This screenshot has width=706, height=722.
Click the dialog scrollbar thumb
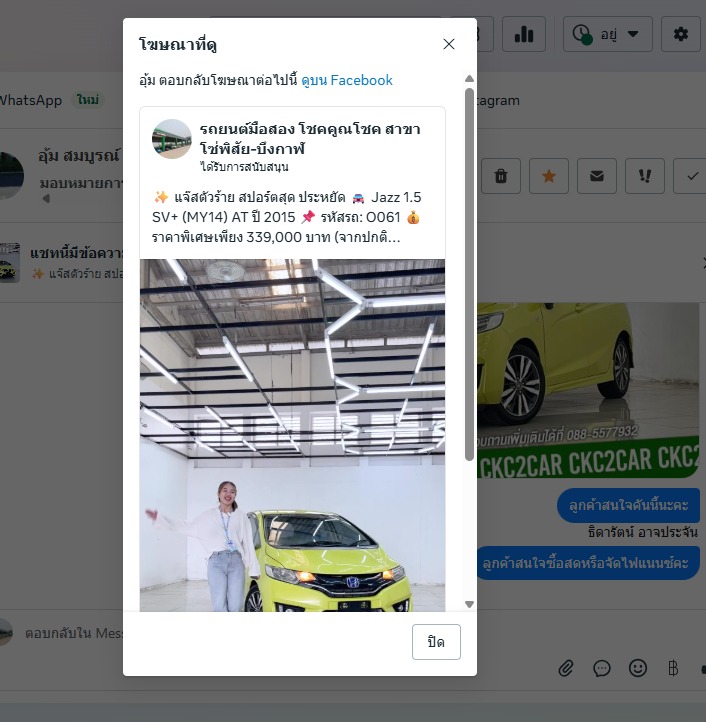pyautogui.click(x=469, y=274)
